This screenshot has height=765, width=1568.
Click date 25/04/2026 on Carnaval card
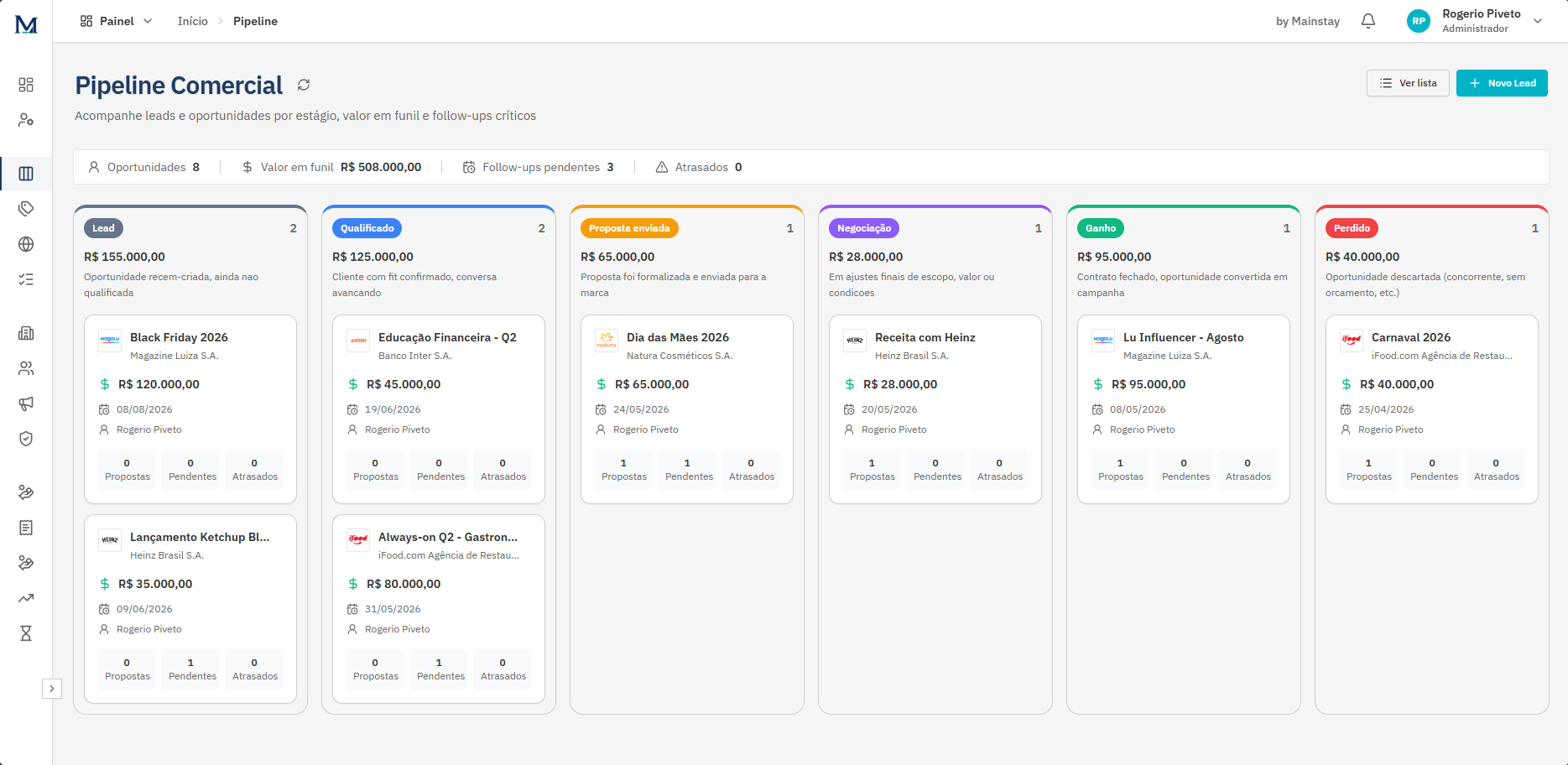[1386, 409]
